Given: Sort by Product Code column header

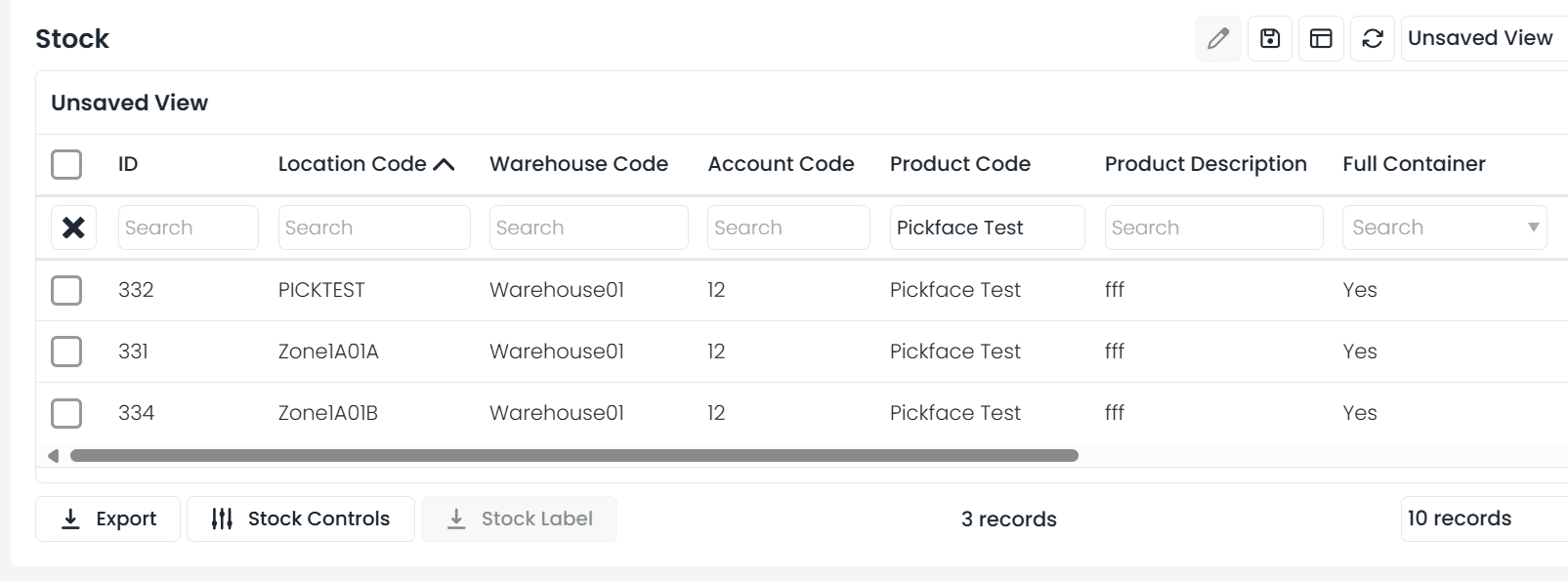Looking at the screenshot, I should click(x=959, y=164).
